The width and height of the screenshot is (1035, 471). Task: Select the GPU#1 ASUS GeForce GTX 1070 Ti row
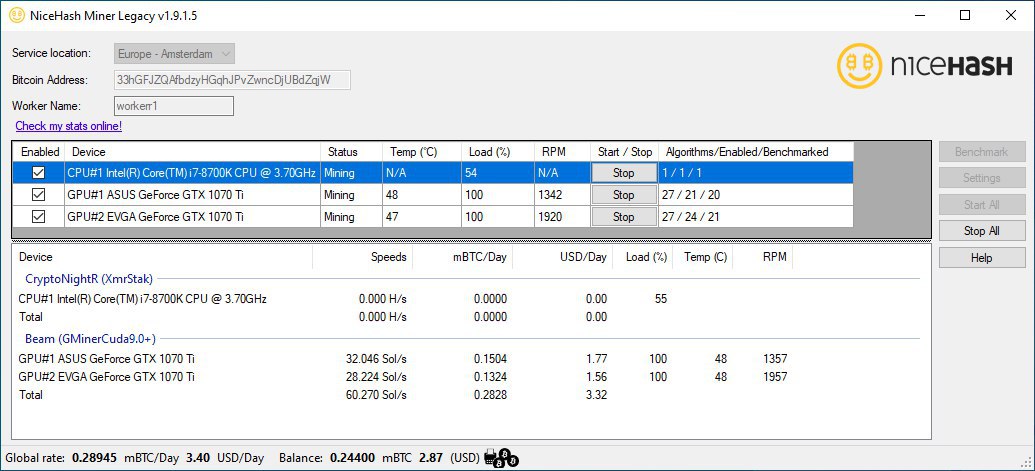tap(432, 195)
